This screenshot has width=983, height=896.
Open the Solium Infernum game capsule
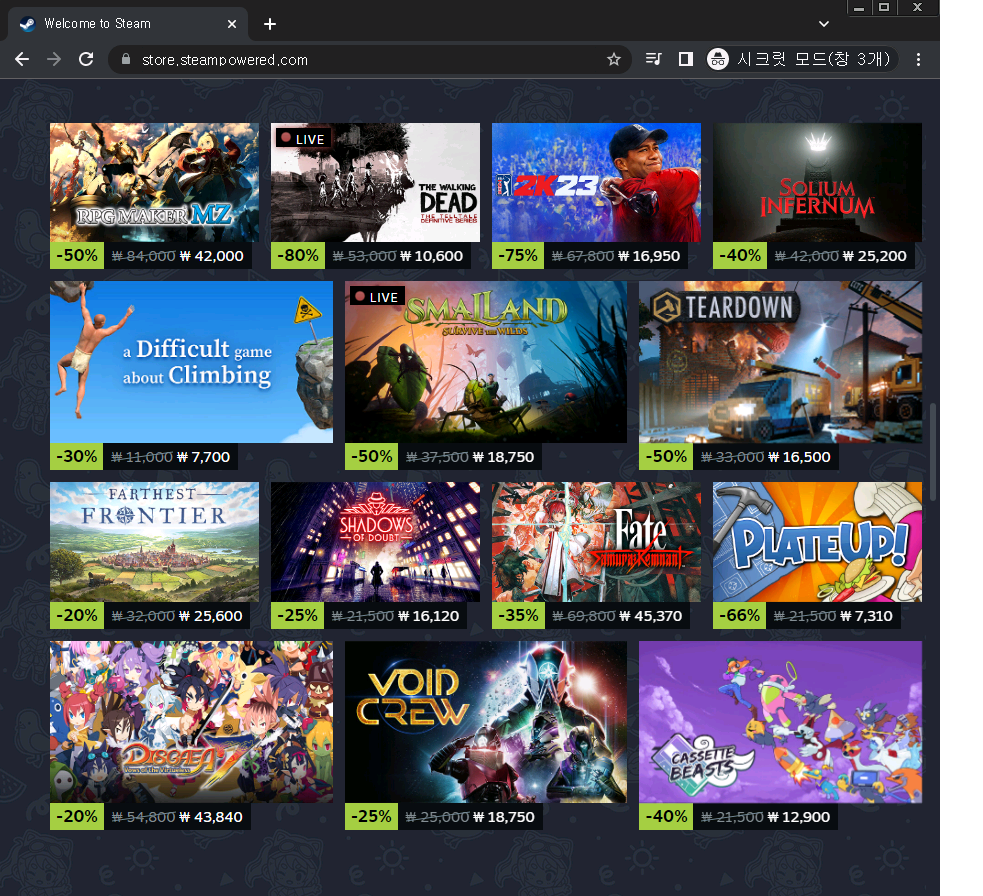click(817, 182)
